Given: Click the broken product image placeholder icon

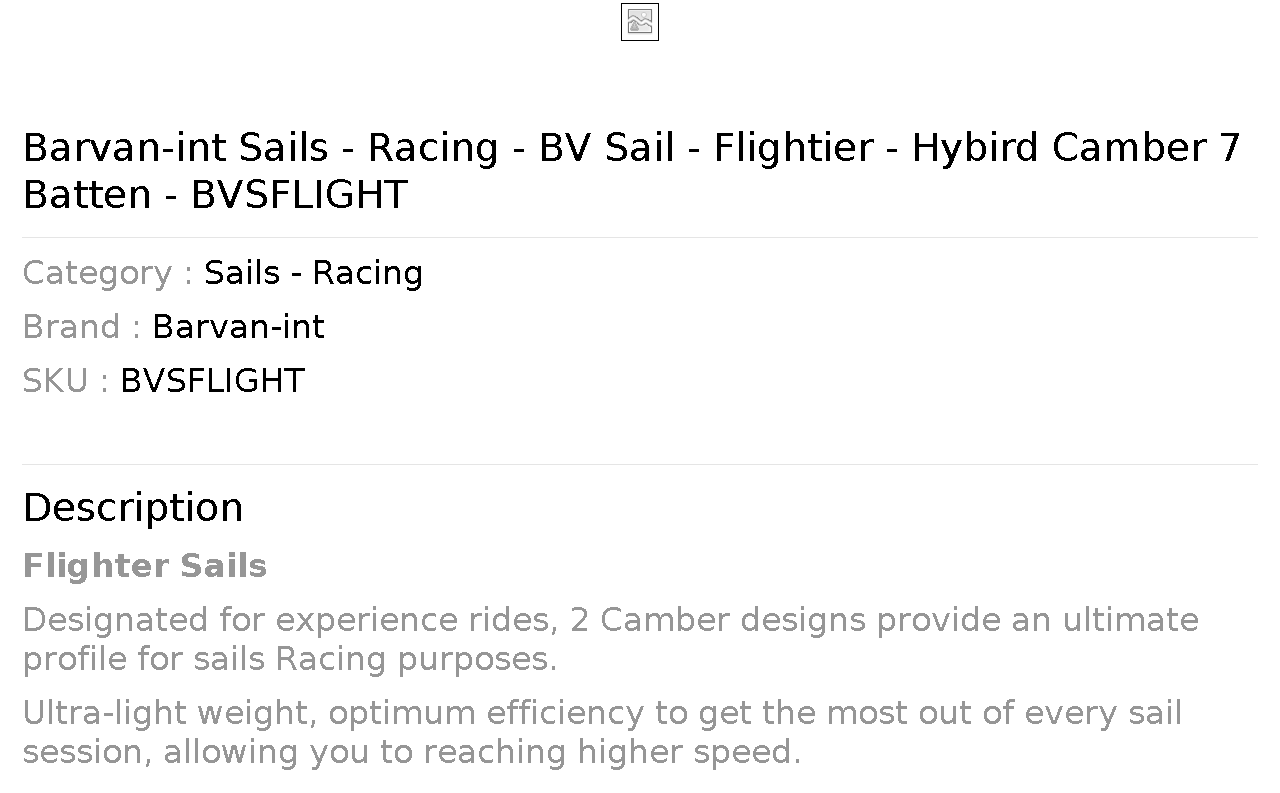Looking at the screenshot, I should click(640, 22).
